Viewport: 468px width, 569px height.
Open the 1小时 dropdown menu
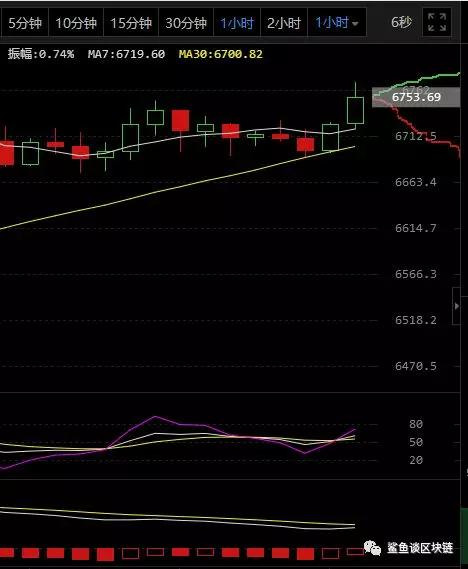point(337,23)
